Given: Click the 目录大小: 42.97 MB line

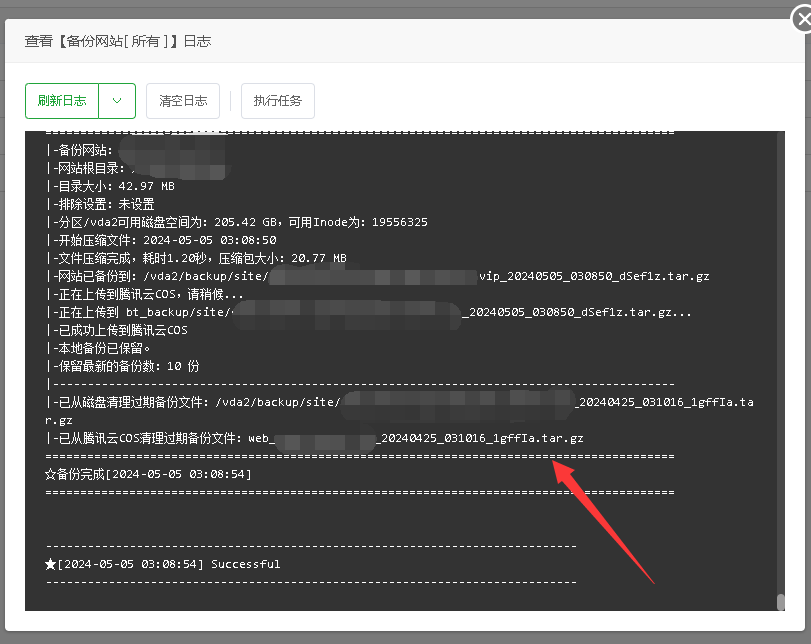Looking at the screenshot, I should click(x=111, y=186).
